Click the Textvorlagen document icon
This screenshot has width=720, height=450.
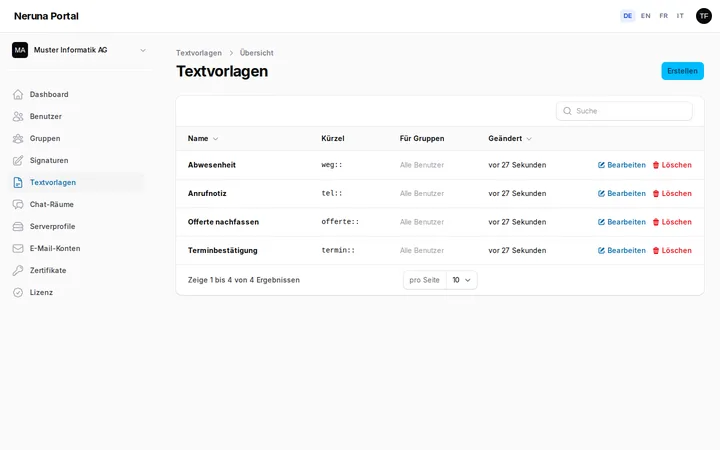point(18,183)
